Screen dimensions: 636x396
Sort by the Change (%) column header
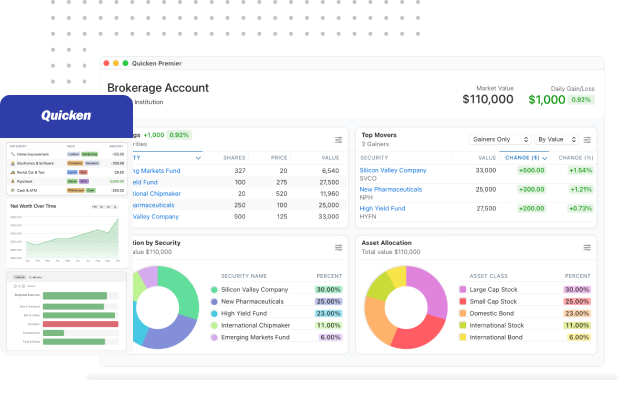tap(576, 158)
